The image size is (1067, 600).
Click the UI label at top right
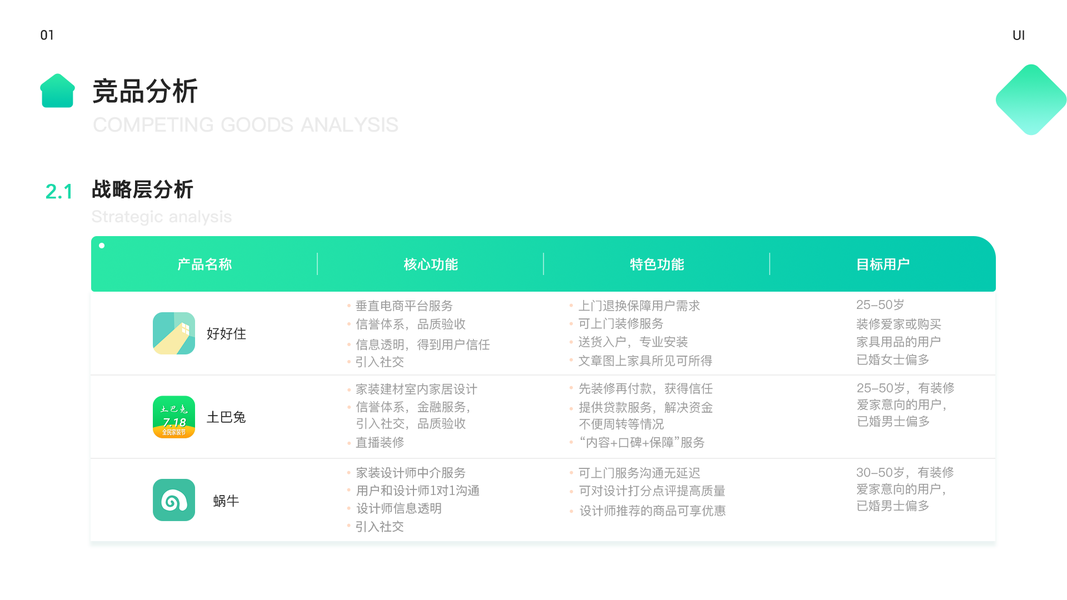pos(1019,35)
